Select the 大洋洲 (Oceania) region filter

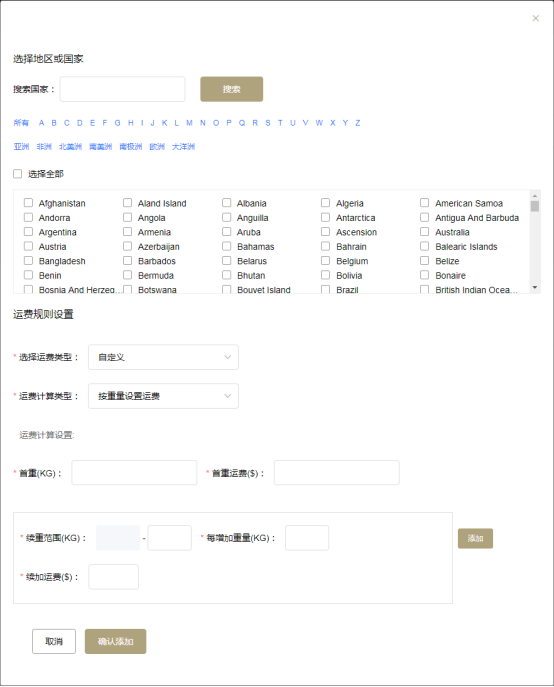coord(183,146)
